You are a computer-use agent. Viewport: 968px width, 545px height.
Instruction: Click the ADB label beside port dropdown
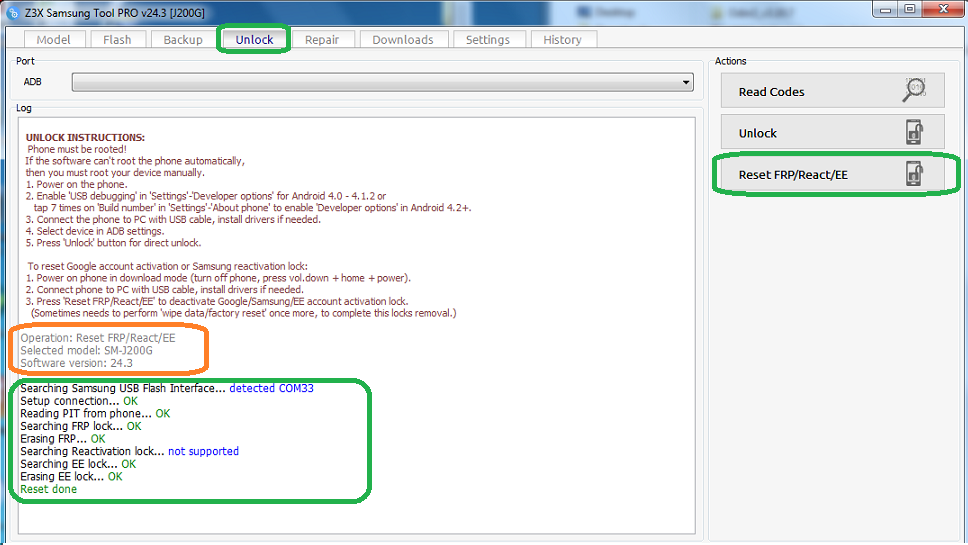33,82
